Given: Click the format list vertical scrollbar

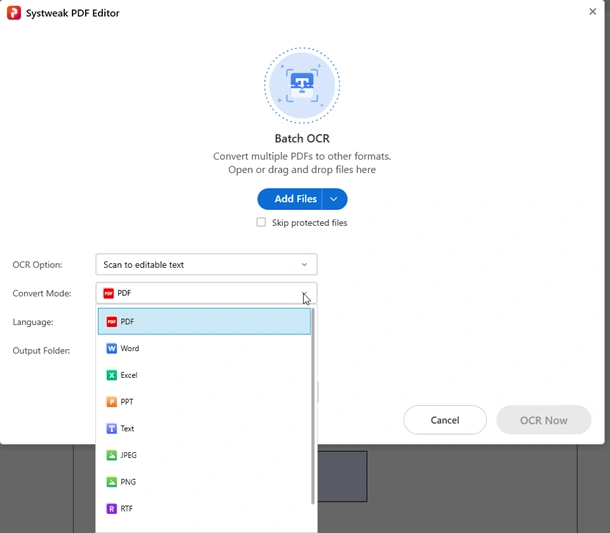Looking at the screenshot, I should click(x=313, y=406).
